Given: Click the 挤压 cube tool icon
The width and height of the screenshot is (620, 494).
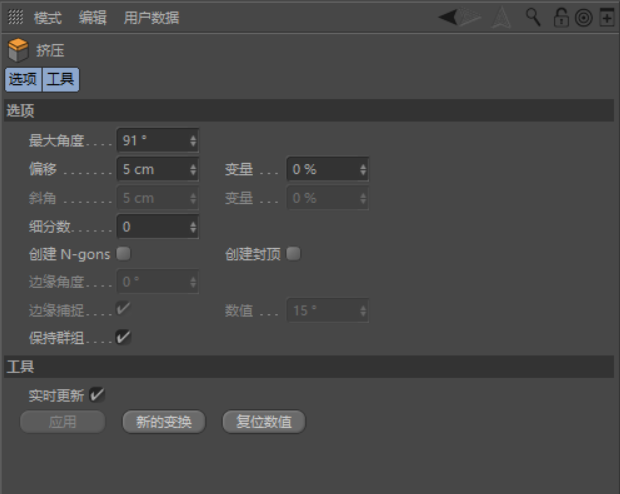Looking at the screenshot, I should (x=18, y=50).
